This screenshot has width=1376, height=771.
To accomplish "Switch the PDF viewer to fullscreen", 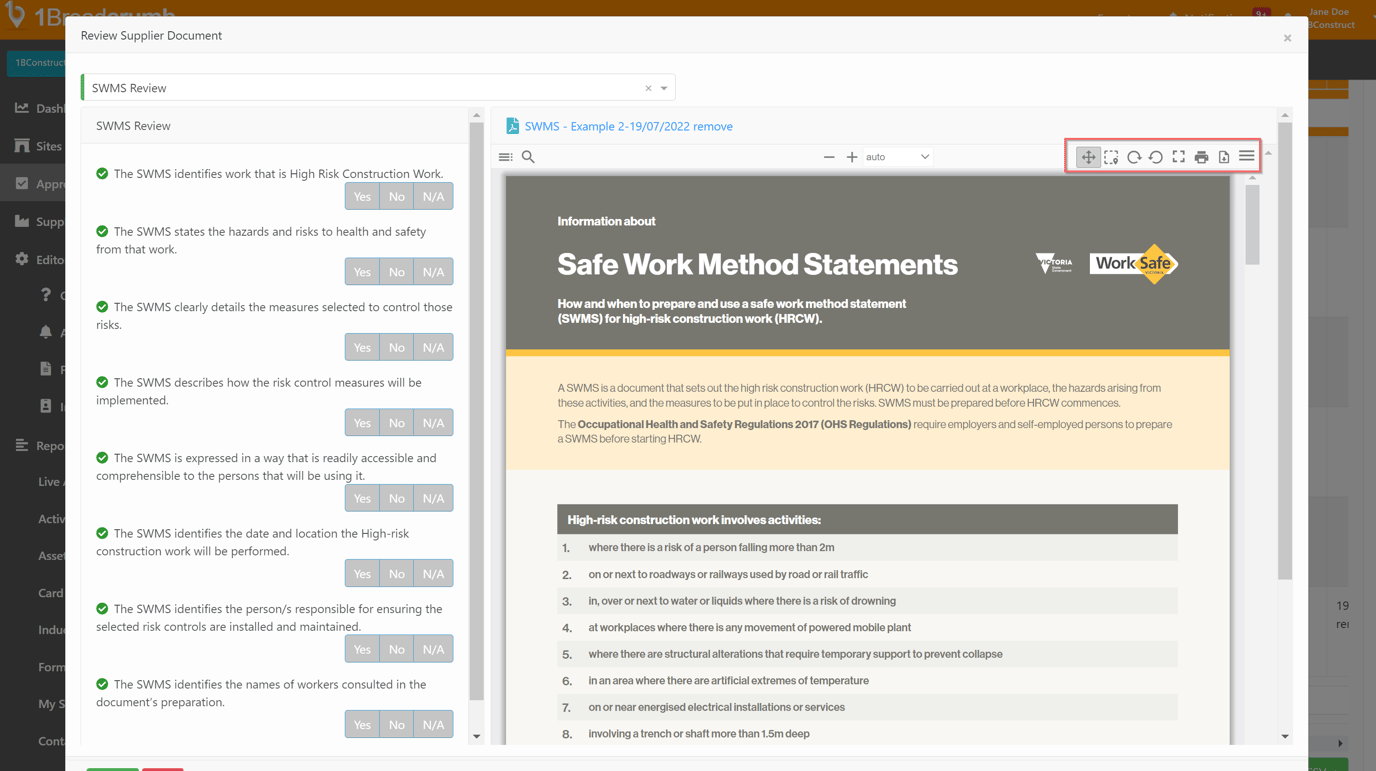I will pyautogui.click(x=1179, y=157).
